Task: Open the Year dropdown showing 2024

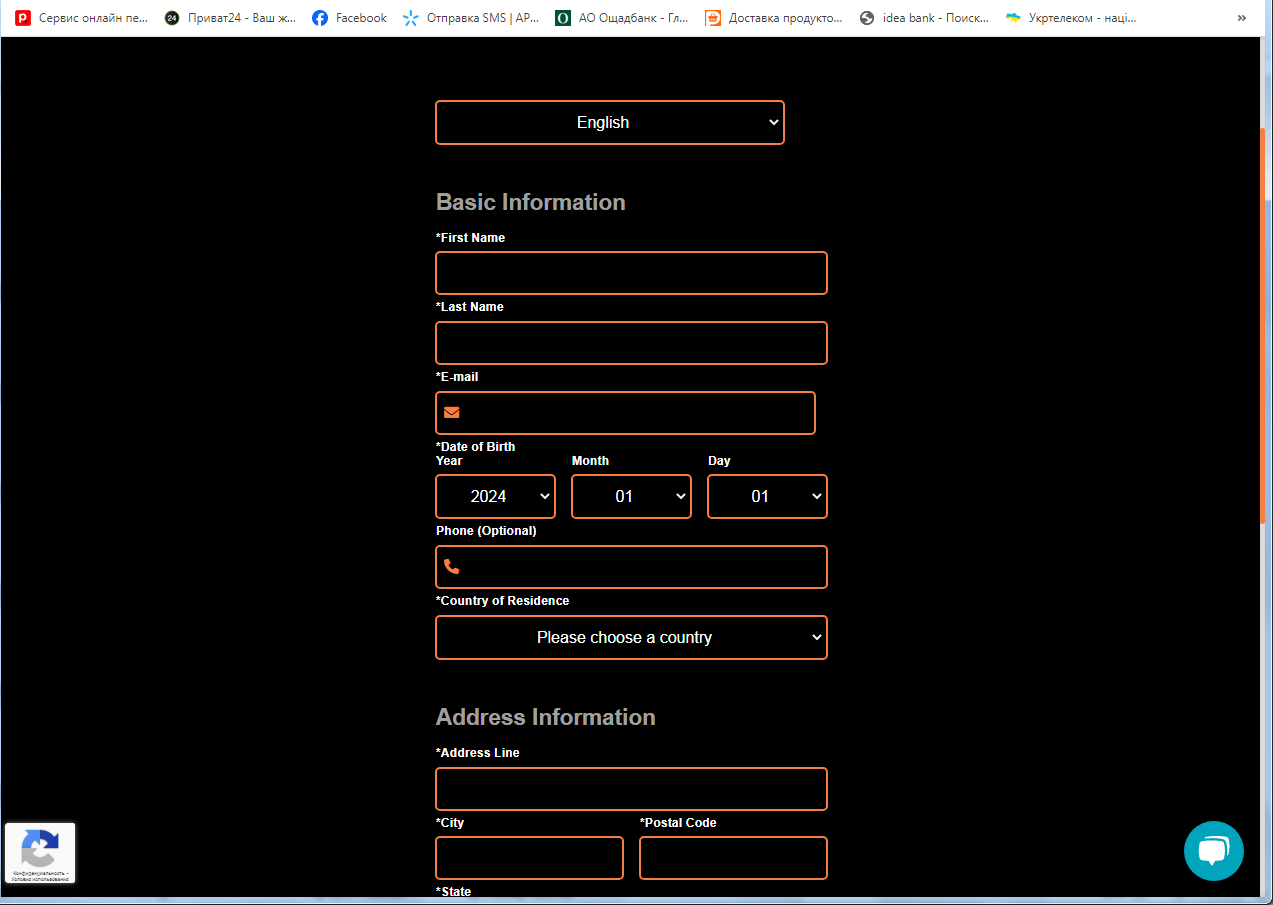Action: [496, 496]
